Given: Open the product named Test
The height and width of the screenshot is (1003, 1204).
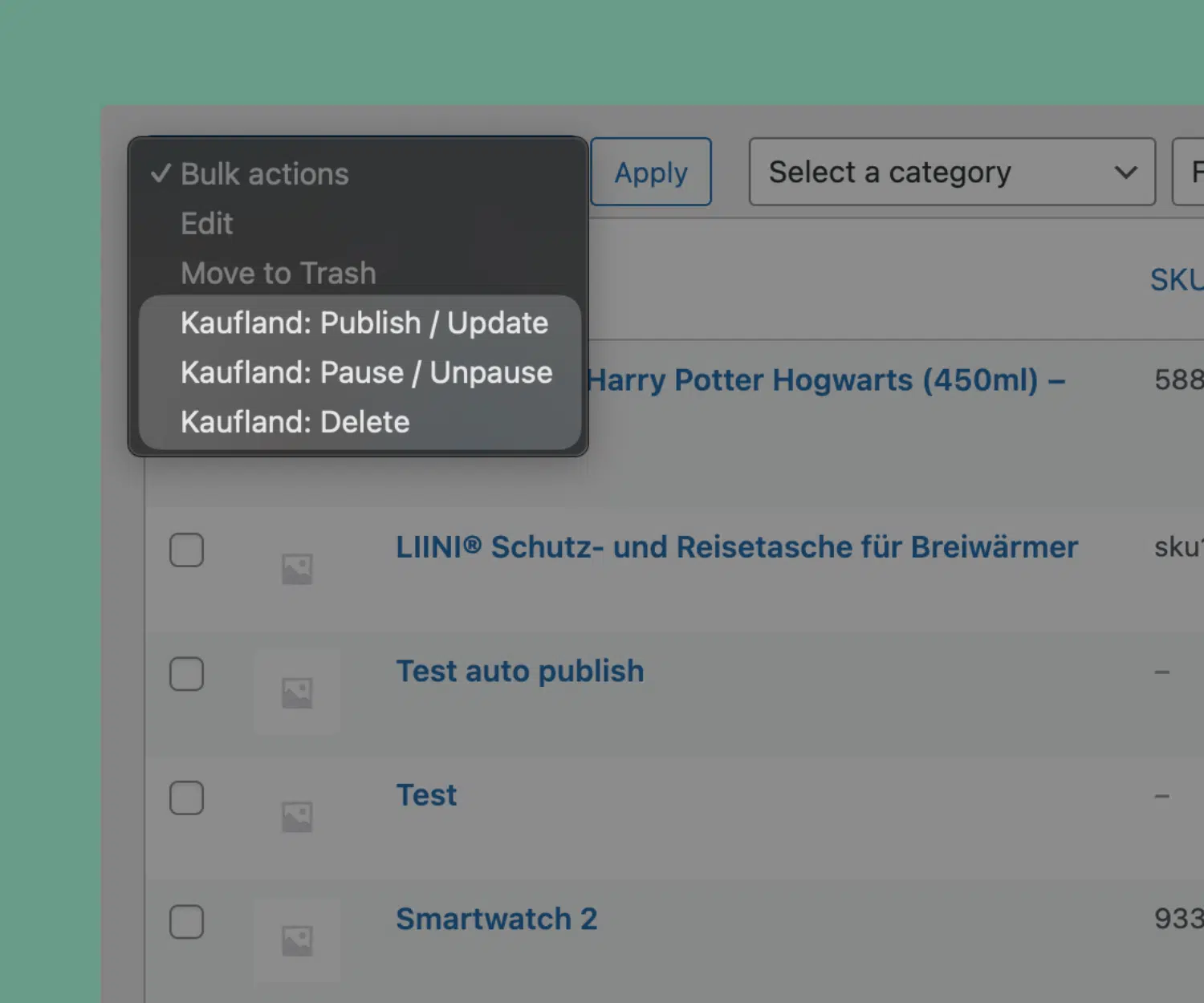Looking at the screenshot, I should point(426,795).
